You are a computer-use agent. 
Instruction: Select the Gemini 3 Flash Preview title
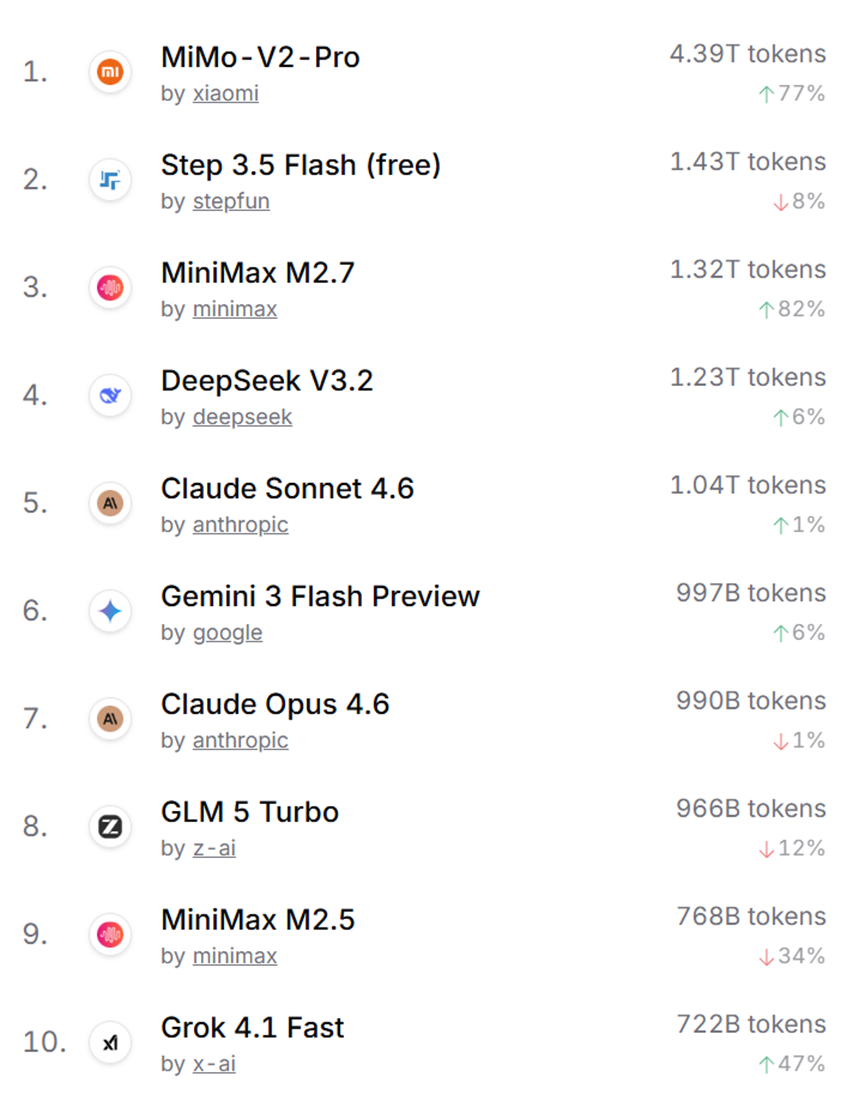pos(320,596)
